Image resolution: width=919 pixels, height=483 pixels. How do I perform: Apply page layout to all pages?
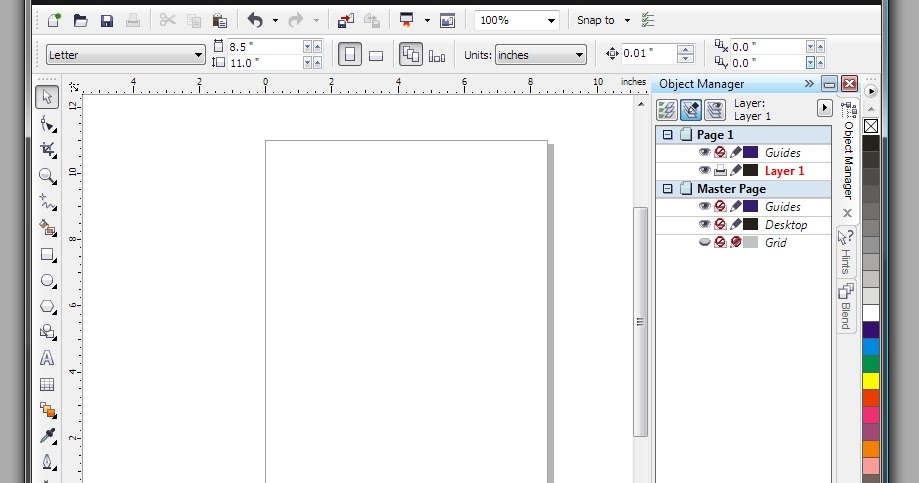click(411, 55)
